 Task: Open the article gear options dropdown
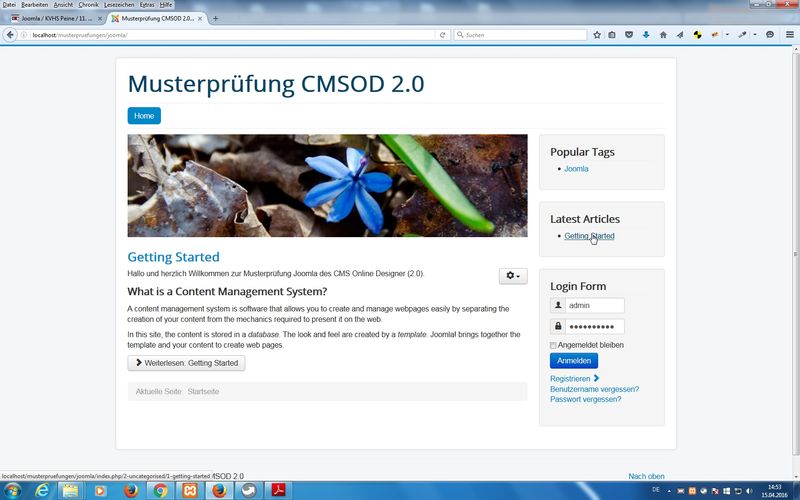(513, 276)
